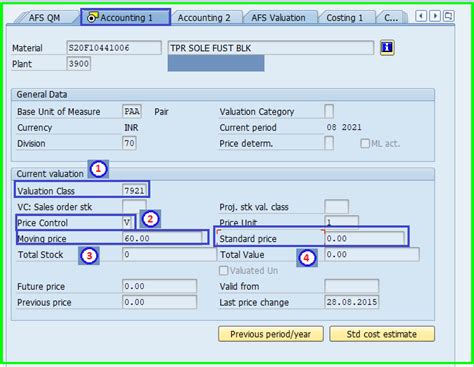Toggle the ML act. checkbox
474x367 pixels.
(365, 144)
